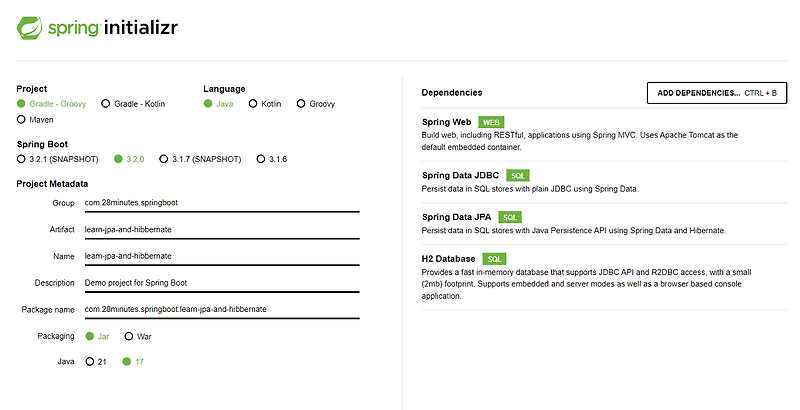Image resolution: width=800 pixels, height=410 pixels.
Task: Switch packaging to War
Action: click(x=128, y=336)
